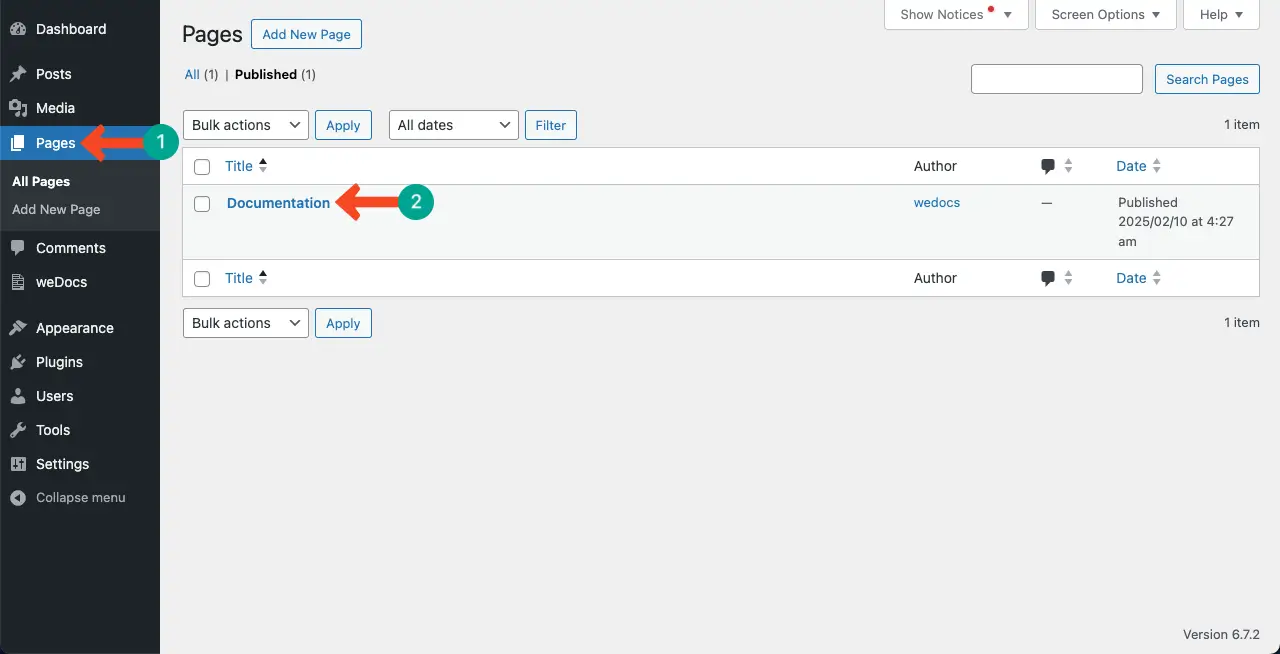Click sort arrows next to footer Title

(x=263, y=278)
